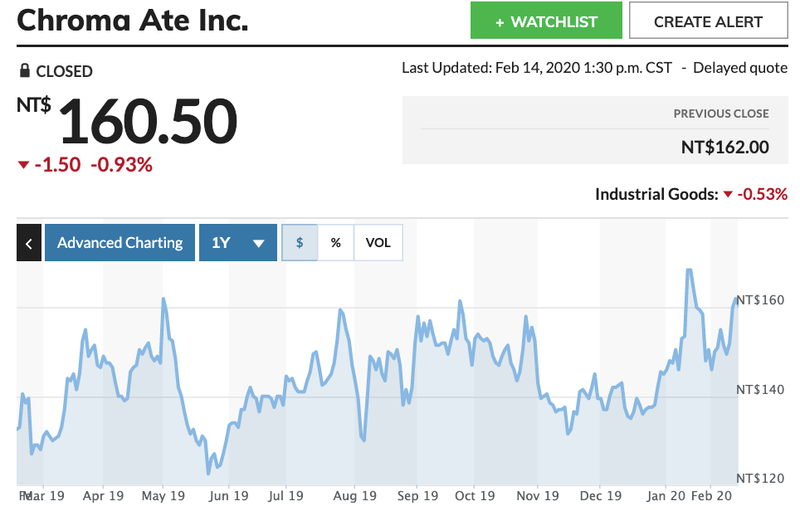
Task: Click the Dec 19 axis label
Action: click(601, 496)
